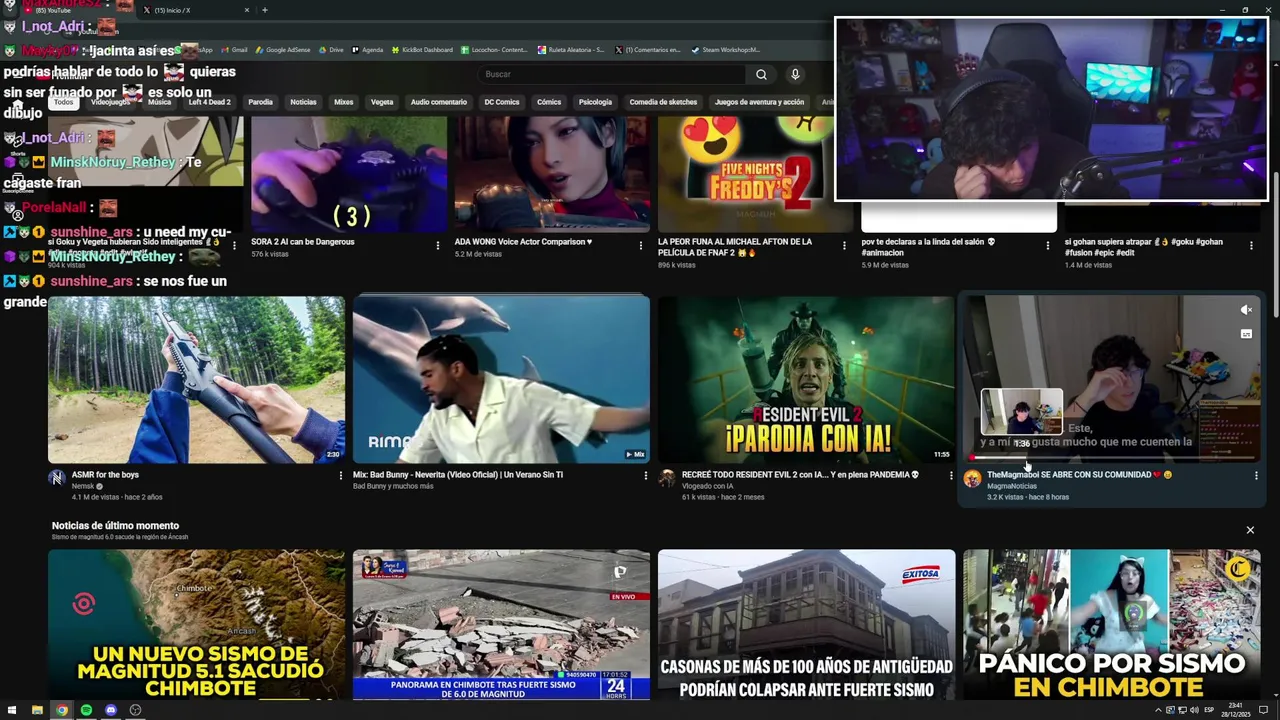Open options for si gohan supiera video
The width and height of the screenshot is (1280, 720).
point(1251,245)
